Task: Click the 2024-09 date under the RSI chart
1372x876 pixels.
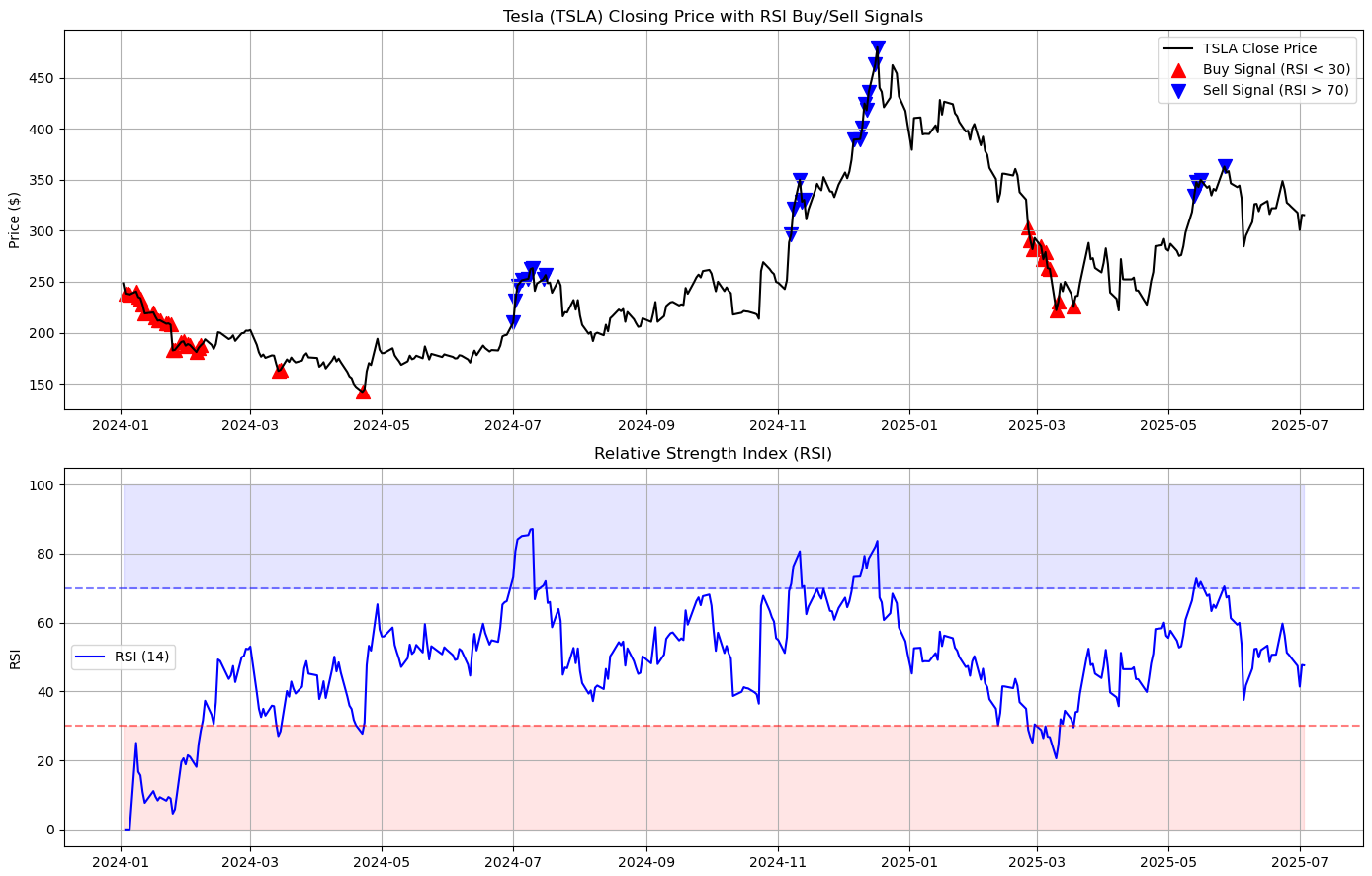Action: pos(646,863)
